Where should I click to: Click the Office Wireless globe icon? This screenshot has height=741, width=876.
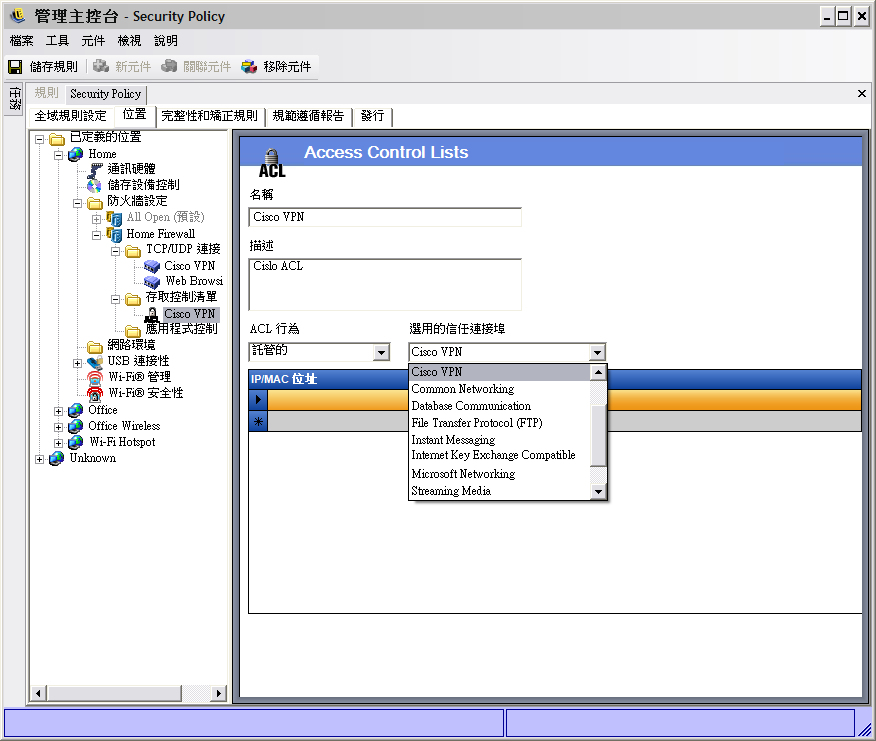click(x=75, y=427)
